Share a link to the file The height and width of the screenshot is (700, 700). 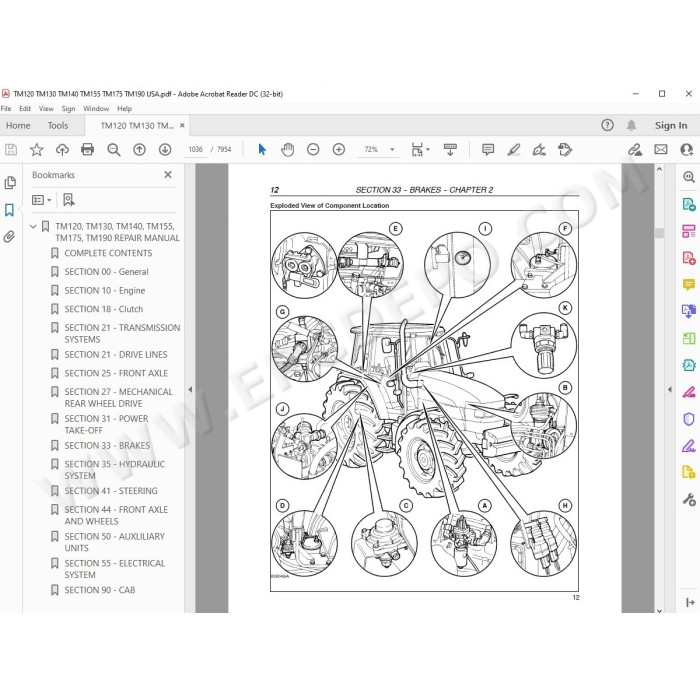[x=635, y=150]
